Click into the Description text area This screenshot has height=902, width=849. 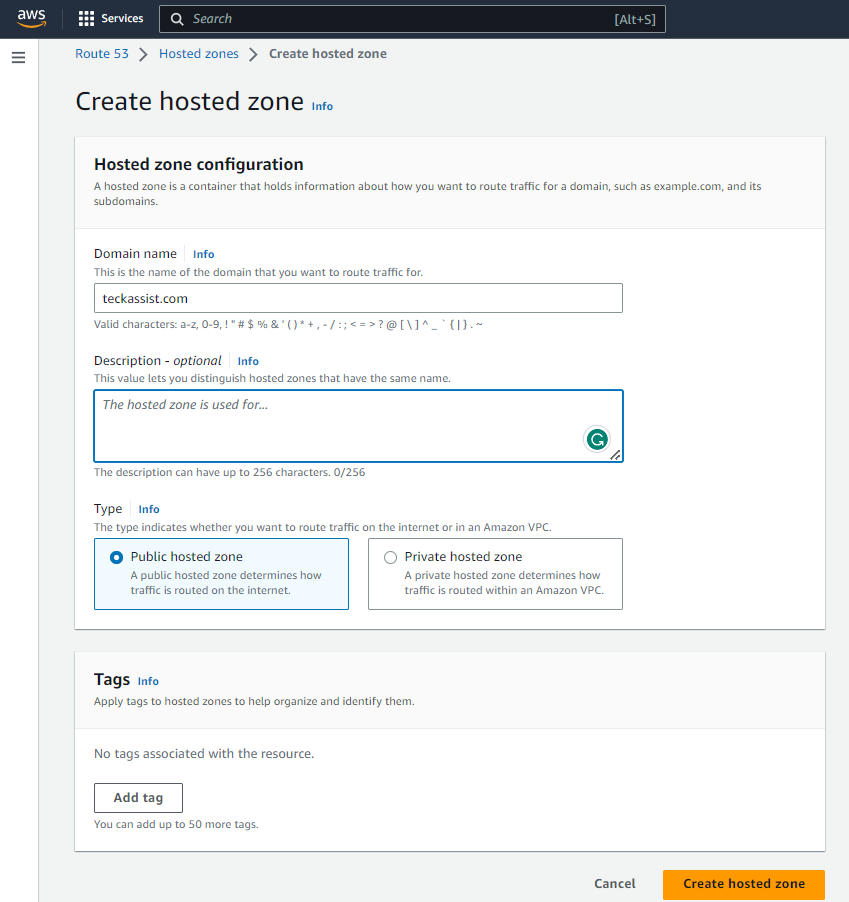pos(340,425)
